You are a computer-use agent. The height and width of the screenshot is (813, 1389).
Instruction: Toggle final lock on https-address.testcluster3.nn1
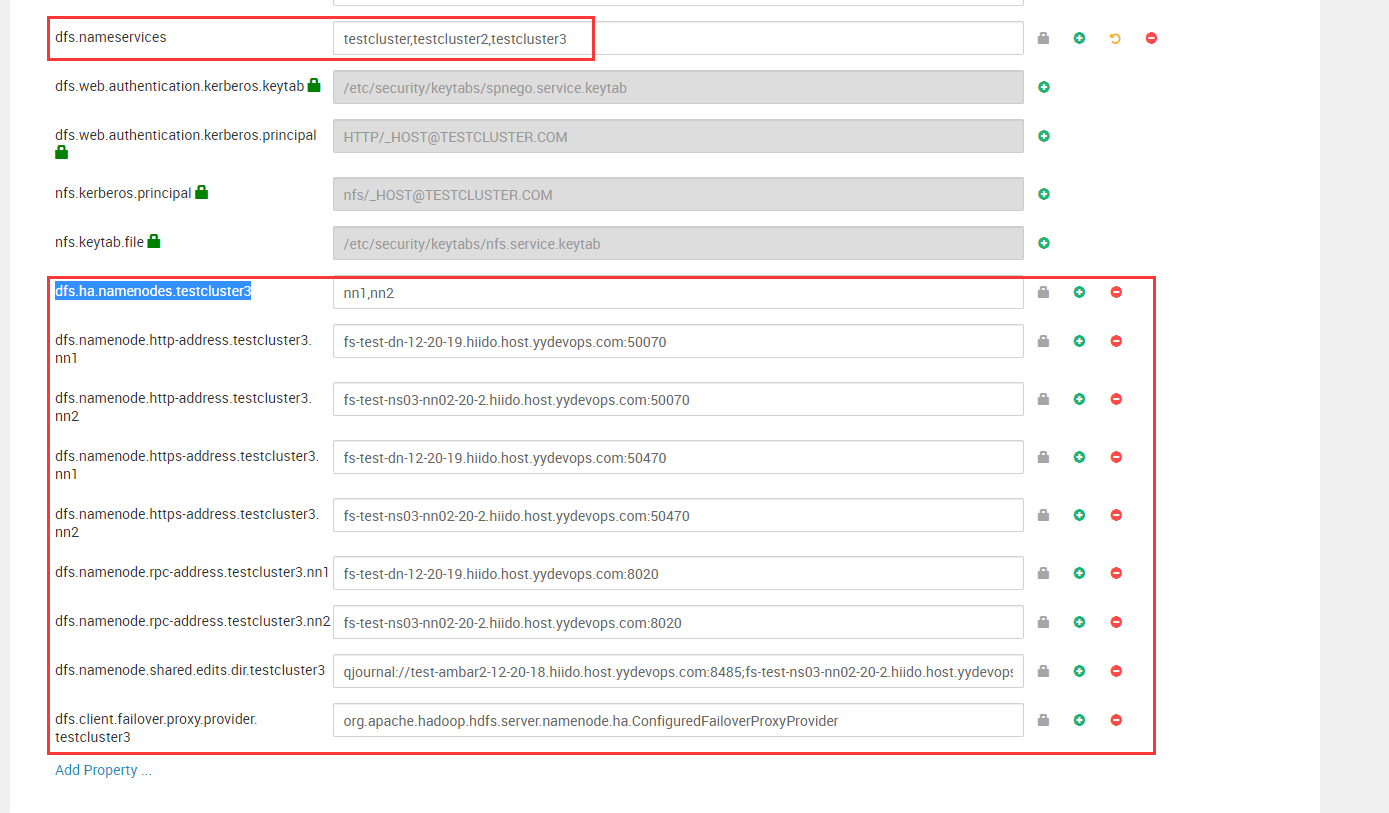click(x=1043, y=457)
